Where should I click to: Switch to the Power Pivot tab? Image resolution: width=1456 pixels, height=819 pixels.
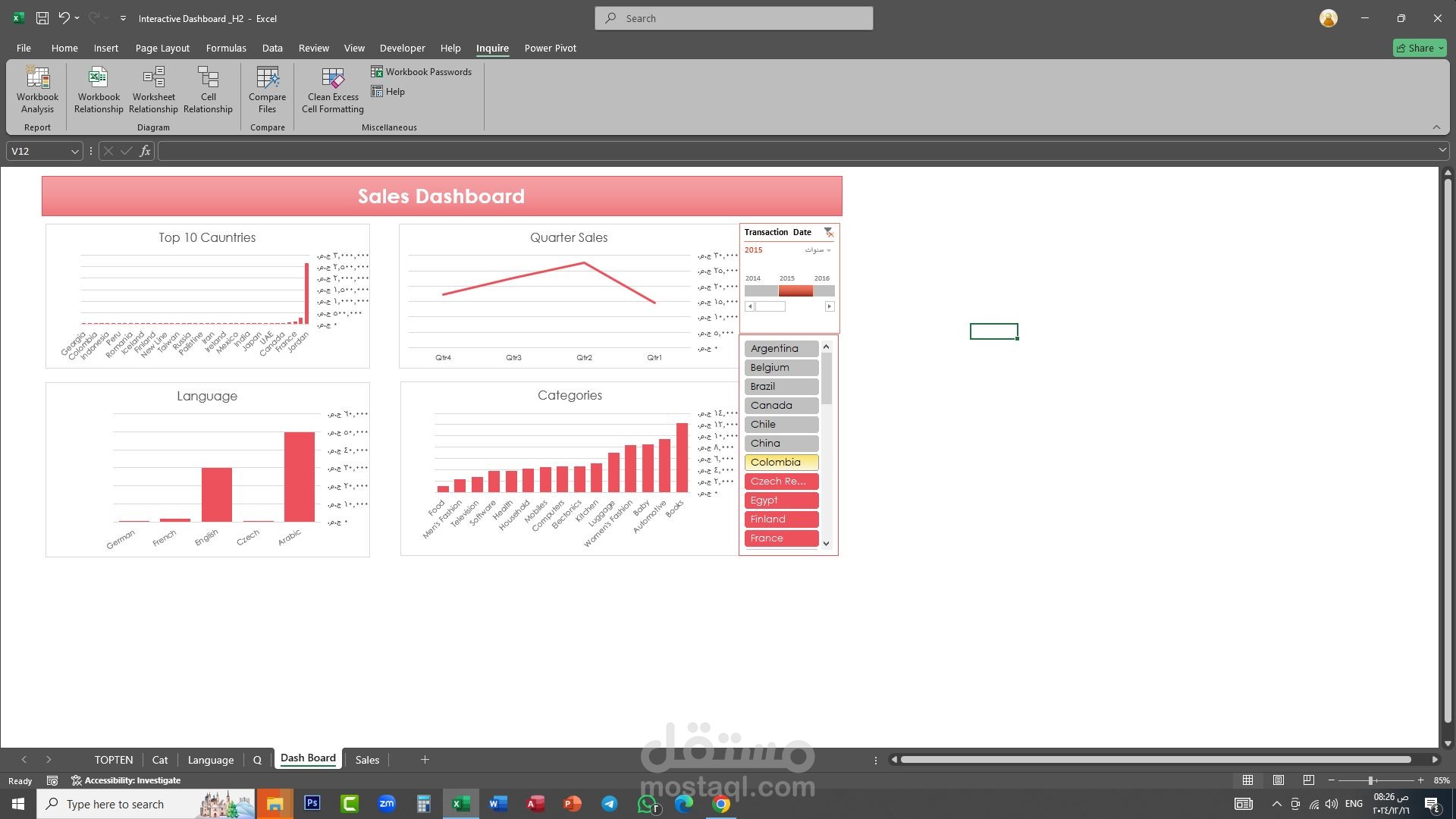[550, 48]
